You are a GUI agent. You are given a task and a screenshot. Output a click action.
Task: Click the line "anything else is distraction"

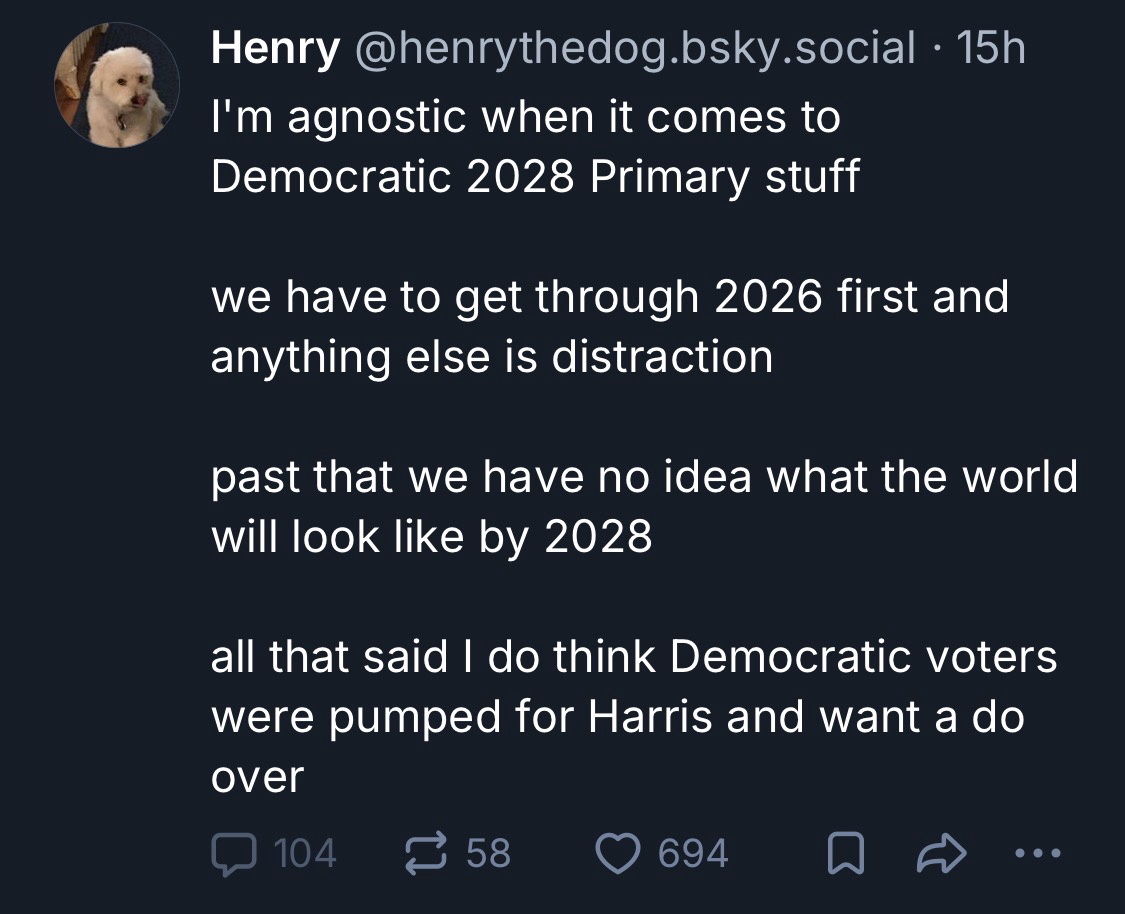pos(491,357)
